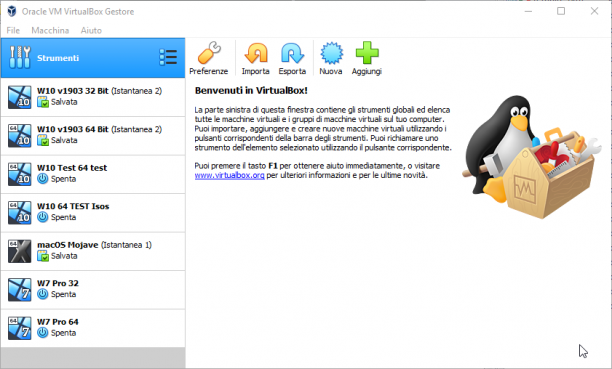The height and width of the screenshot is (369, 612).
Task: Click the W7 Pro 32 OS icon
Action: pyautogui.click(x=20, y=289)
